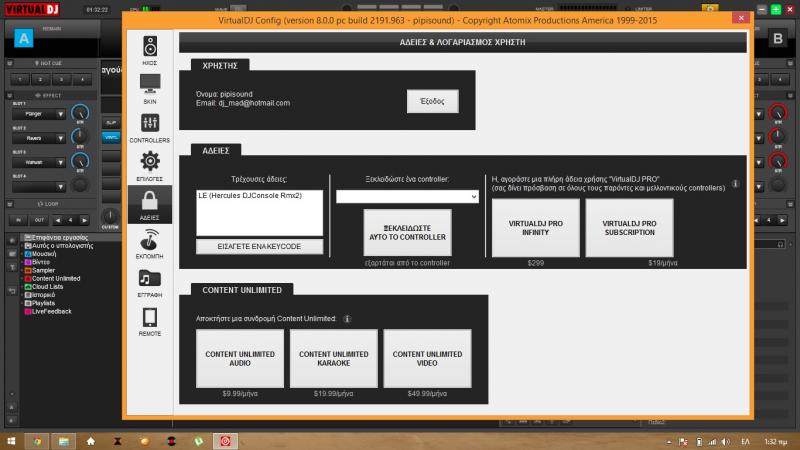Select the CONTENT UNLIMITED section tab
This screenshot has width=800, height=450.
[x=242, y=290]
